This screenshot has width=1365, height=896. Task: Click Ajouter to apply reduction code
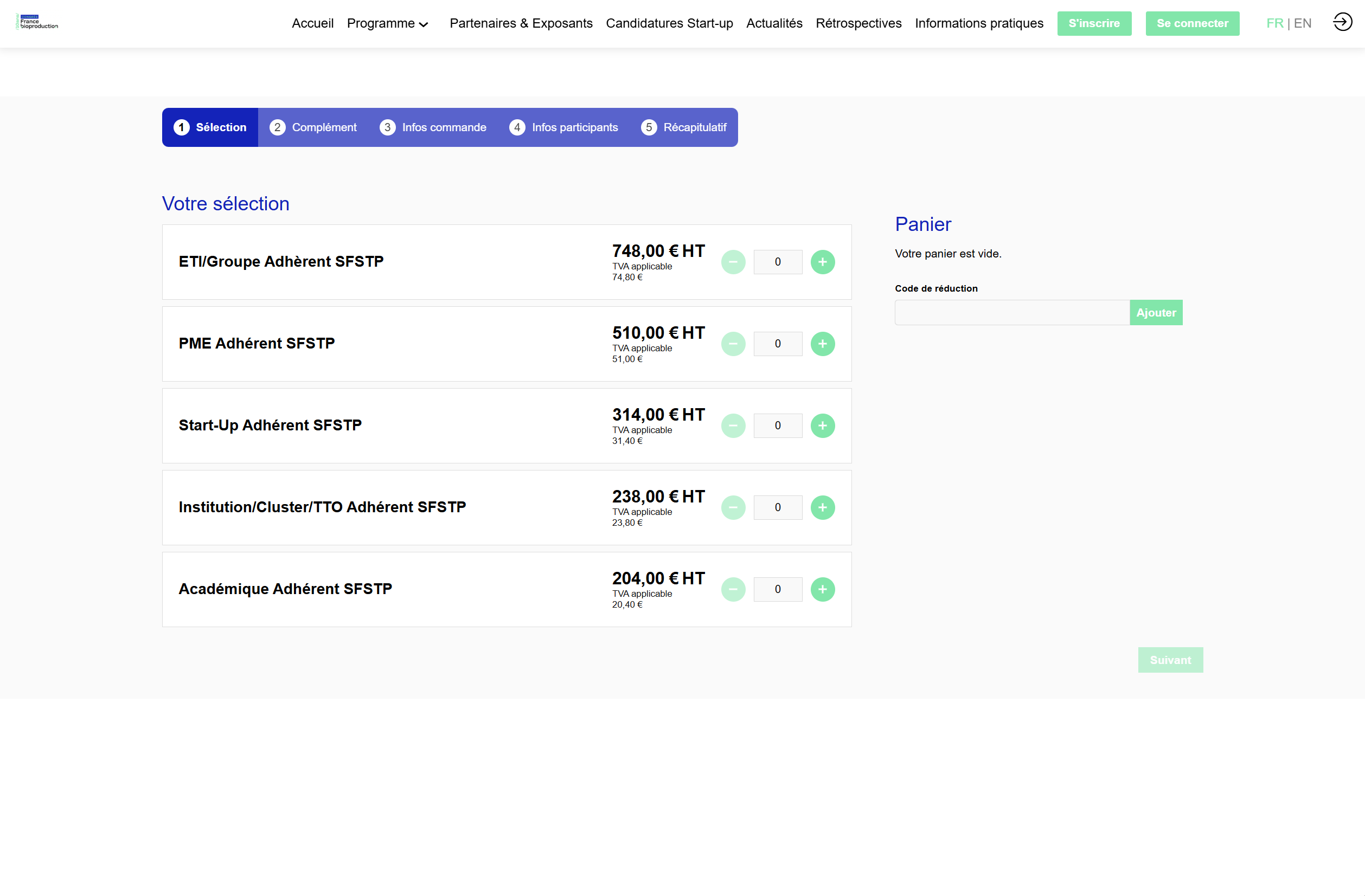pyautogui.click(x=1156, y=313)
